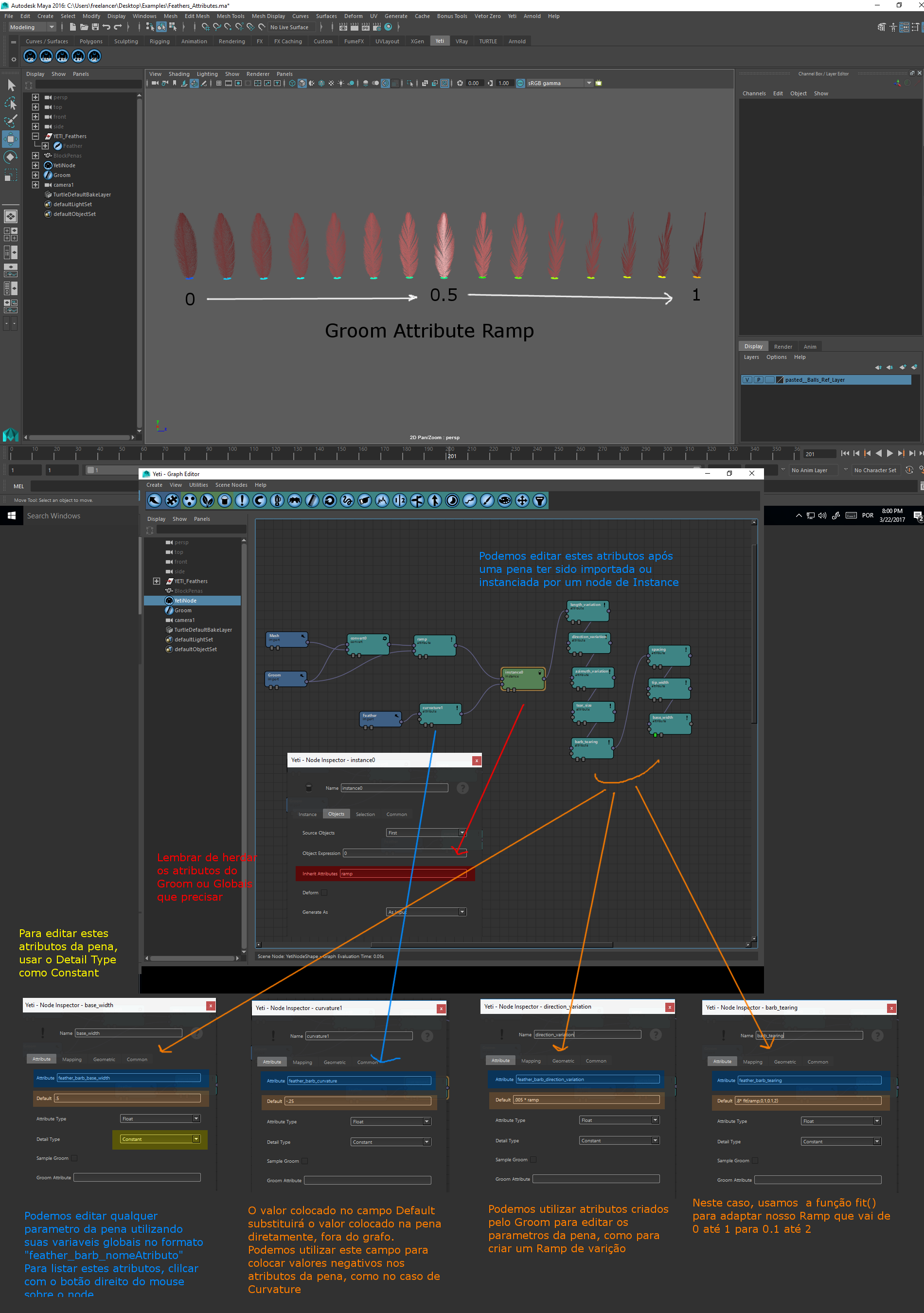Click the GE shelf icon in Yeti shelf
Image resolution: width=924 pixels, height=1313 pixels.
pos(94,56)
